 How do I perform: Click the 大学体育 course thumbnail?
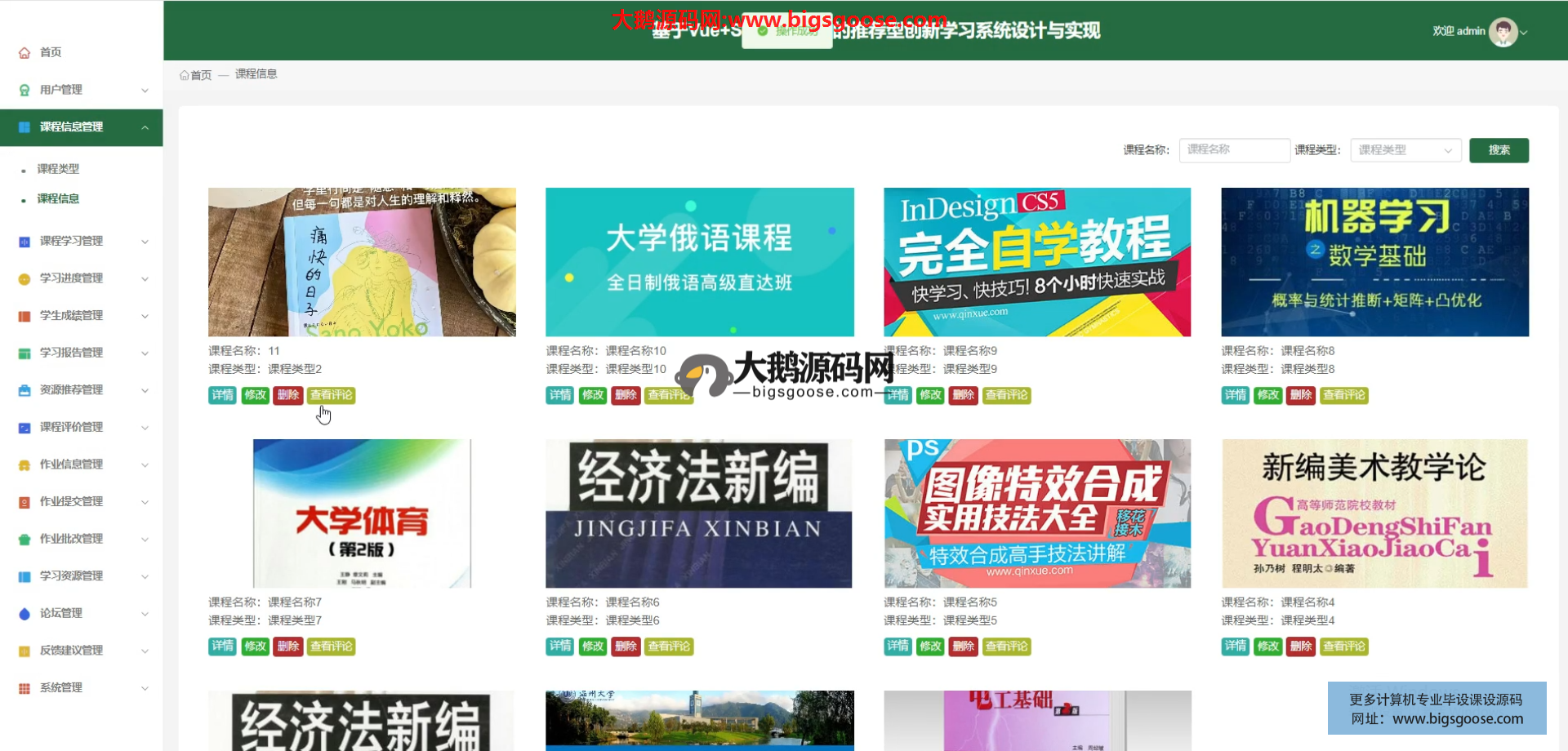click(362, 513)
